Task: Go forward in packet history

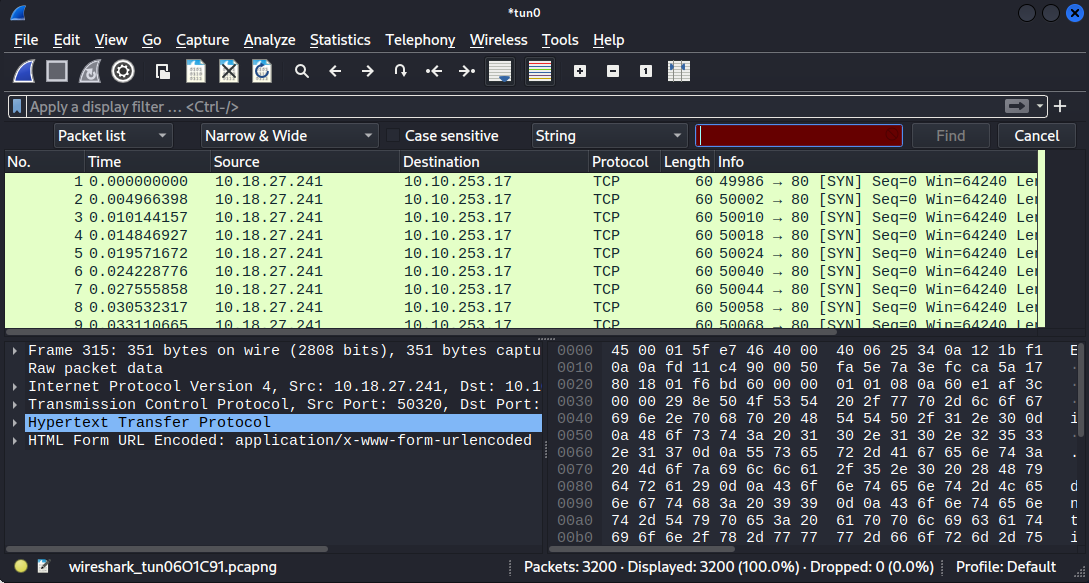Action: 367,71
